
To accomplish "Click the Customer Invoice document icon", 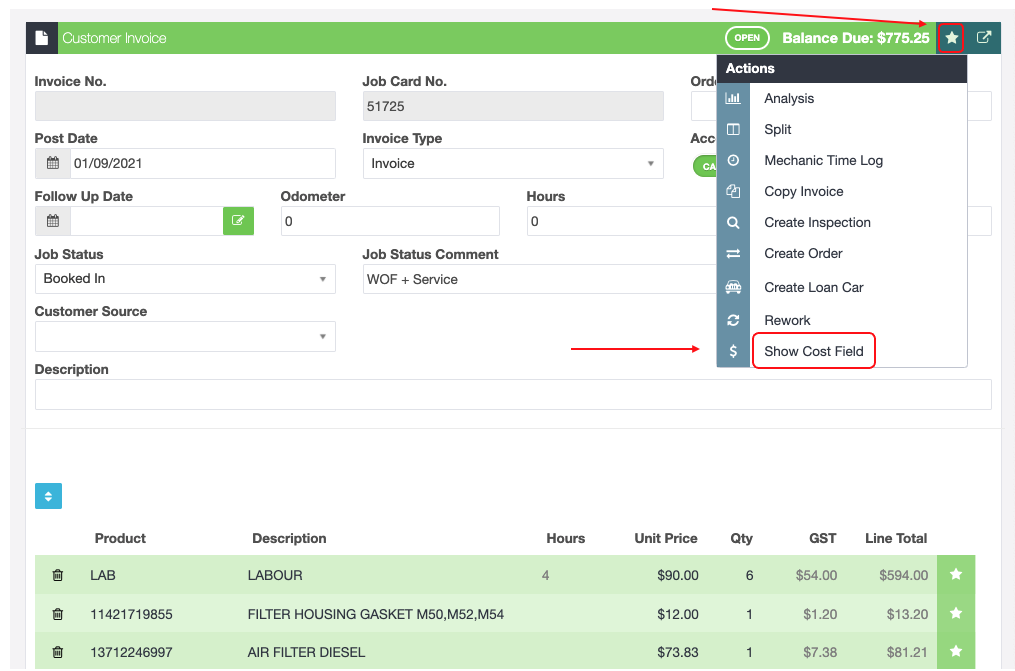I will (x=41, y=38).
